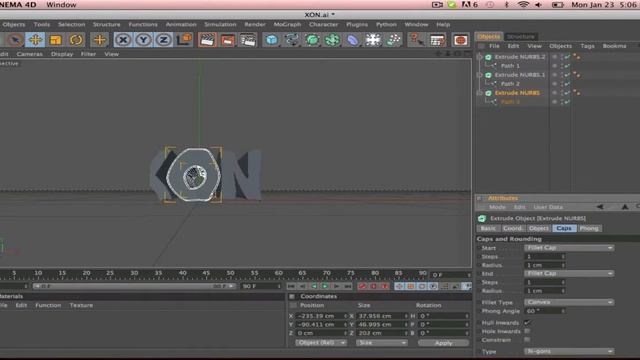This screenshot has height=360, width=640.
Task: Open the viewport Filter menu
Action: click(88, 54)
